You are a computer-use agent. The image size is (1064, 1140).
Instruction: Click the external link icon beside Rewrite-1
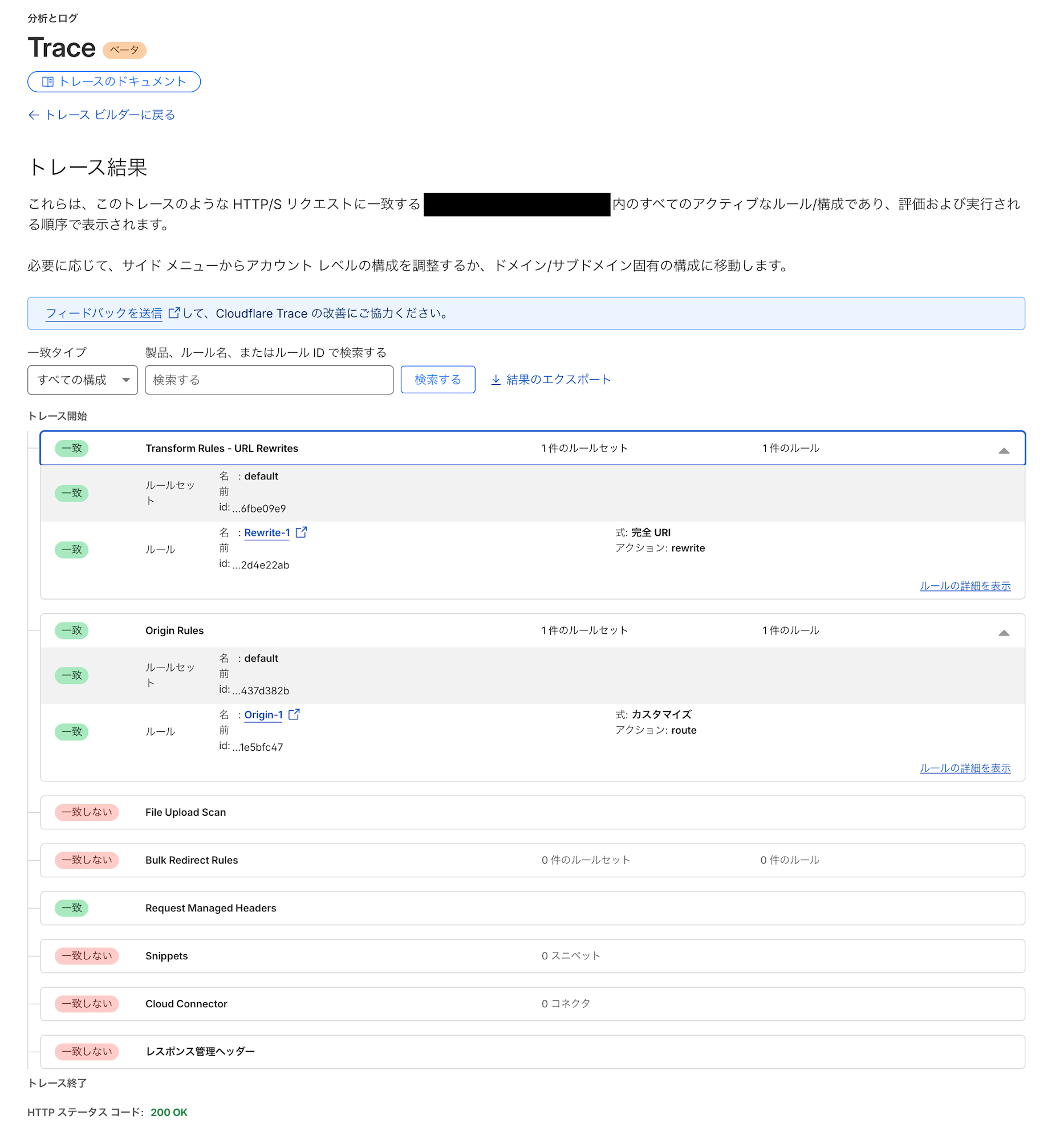click(x=302, y=532)
